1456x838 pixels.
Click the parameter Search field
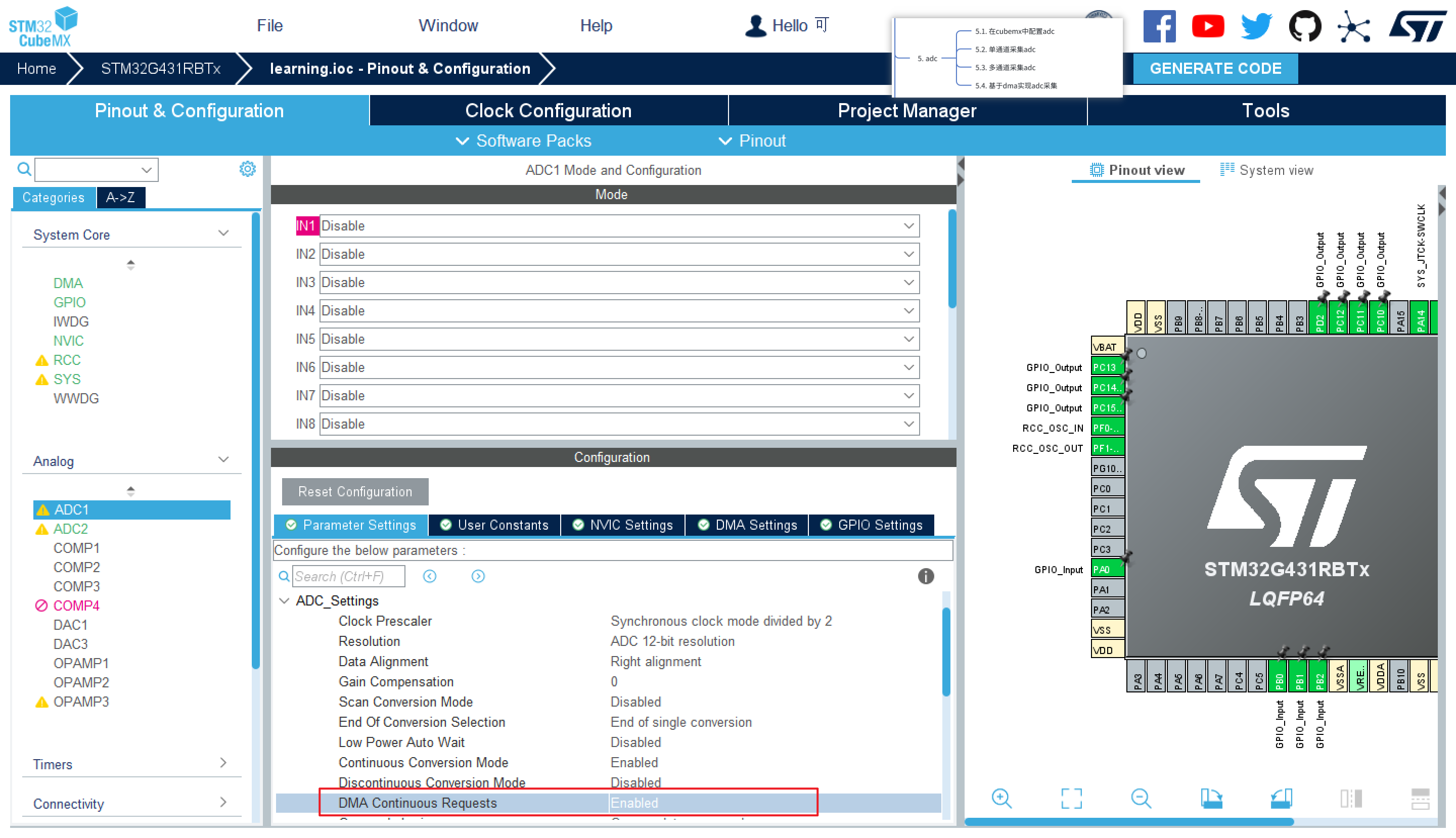click(348, 576)
